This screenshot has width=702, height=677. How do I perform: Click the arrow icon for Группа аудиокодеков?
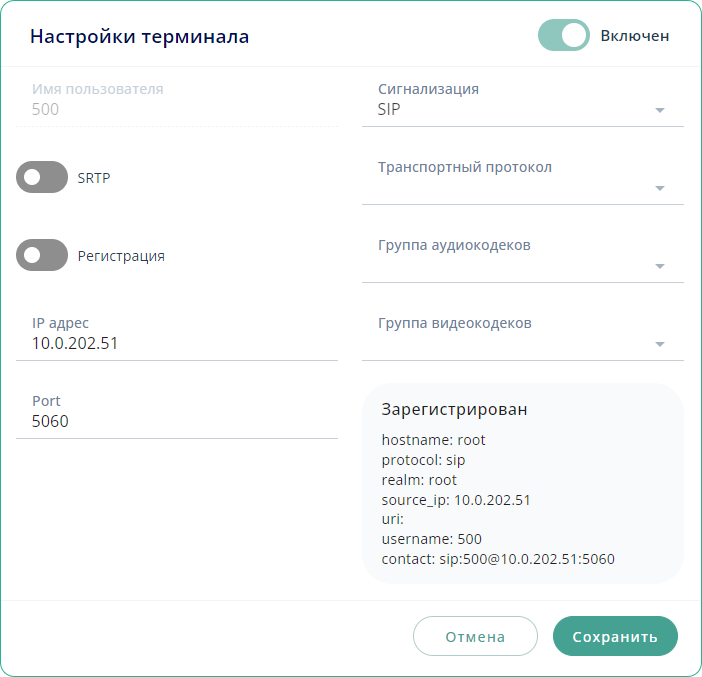pyautogui.click(x=659, y=266)
